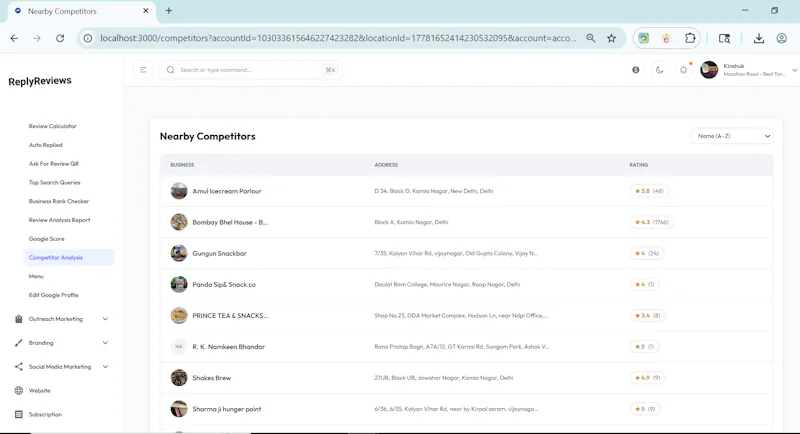Go back to the previous page

[14, 38]
